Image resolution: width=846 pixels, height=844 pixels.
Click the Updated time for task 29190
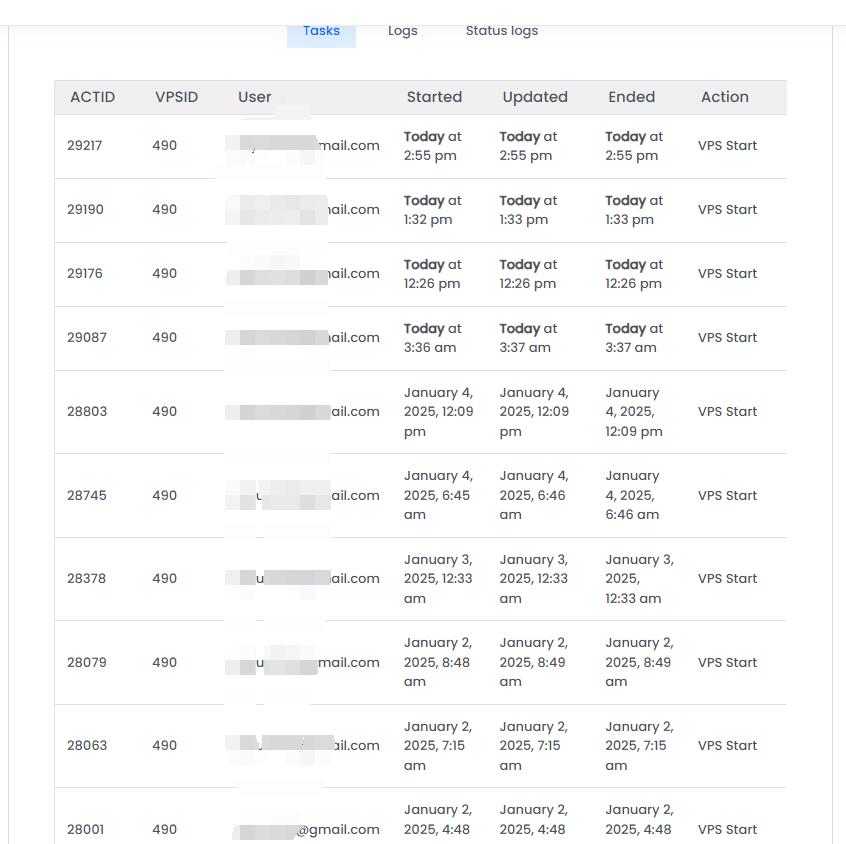[528, 210]
